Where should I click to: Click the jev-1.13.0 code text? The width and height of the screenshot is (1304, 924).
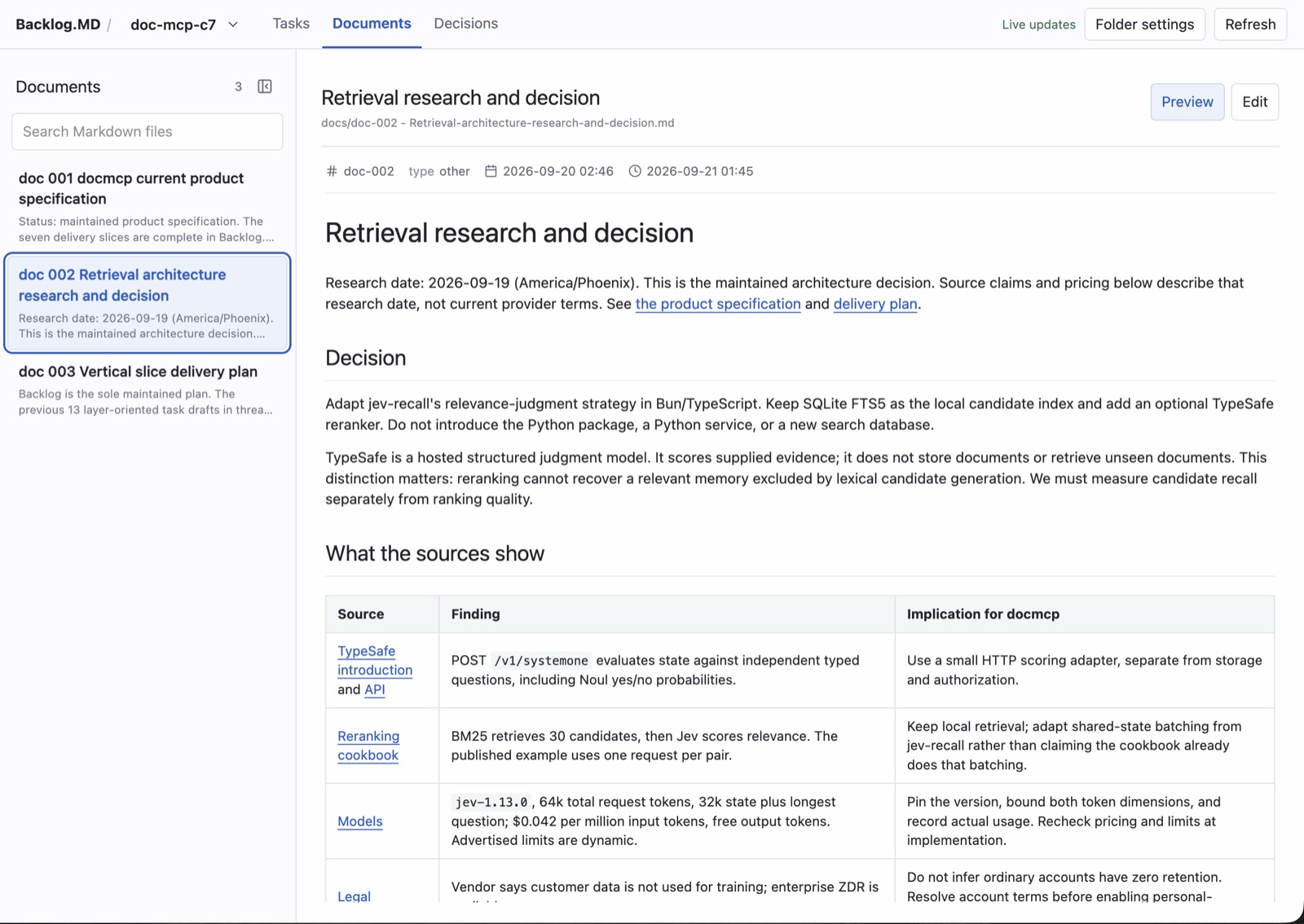(x=491, y=803)
